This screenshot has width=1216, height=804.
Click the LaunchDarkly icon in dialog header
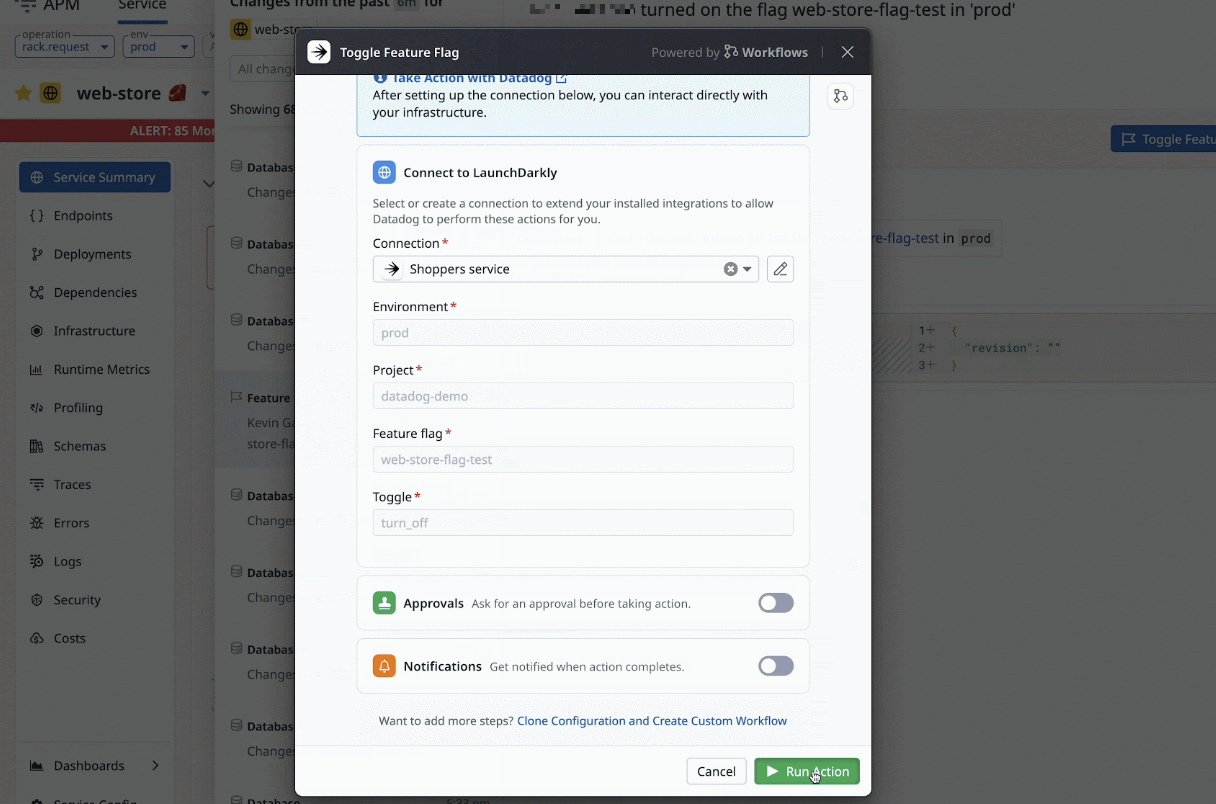pyautogui.click(x=319, y=52)
